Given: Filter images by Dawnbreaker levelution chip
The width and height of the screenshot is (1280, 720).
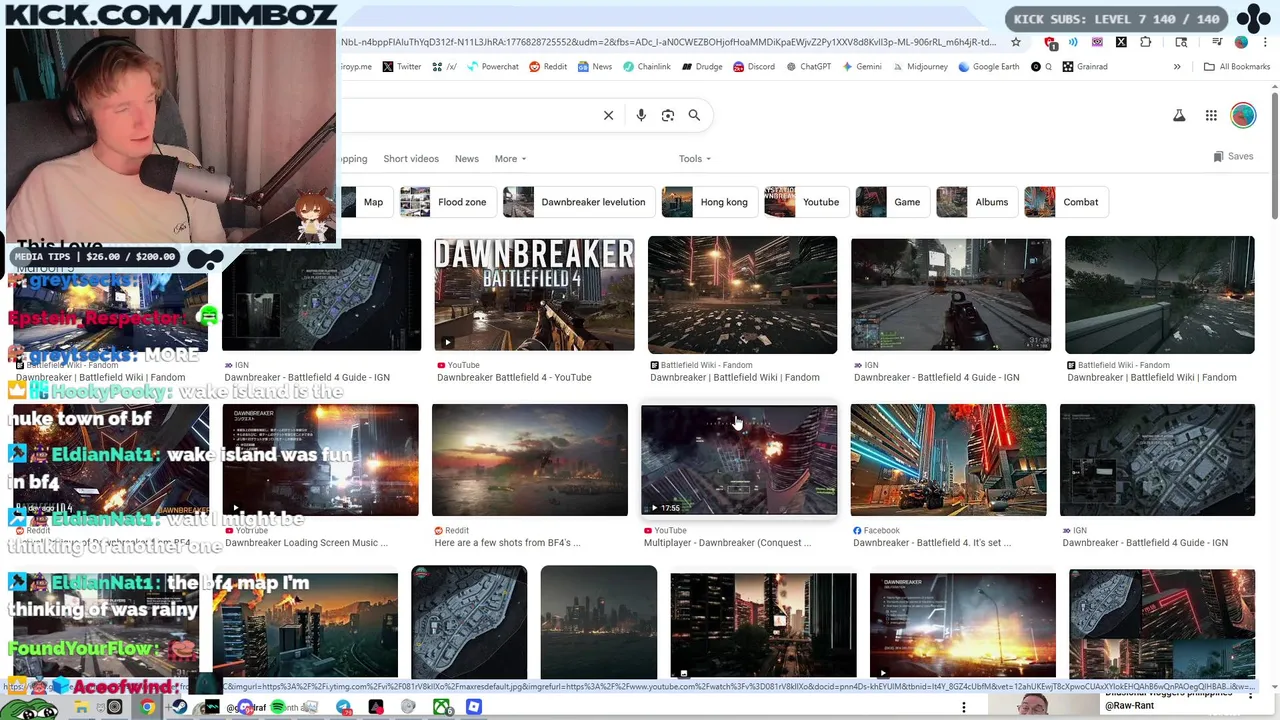Looking at the screenshot, I should [x=578, y=202].
